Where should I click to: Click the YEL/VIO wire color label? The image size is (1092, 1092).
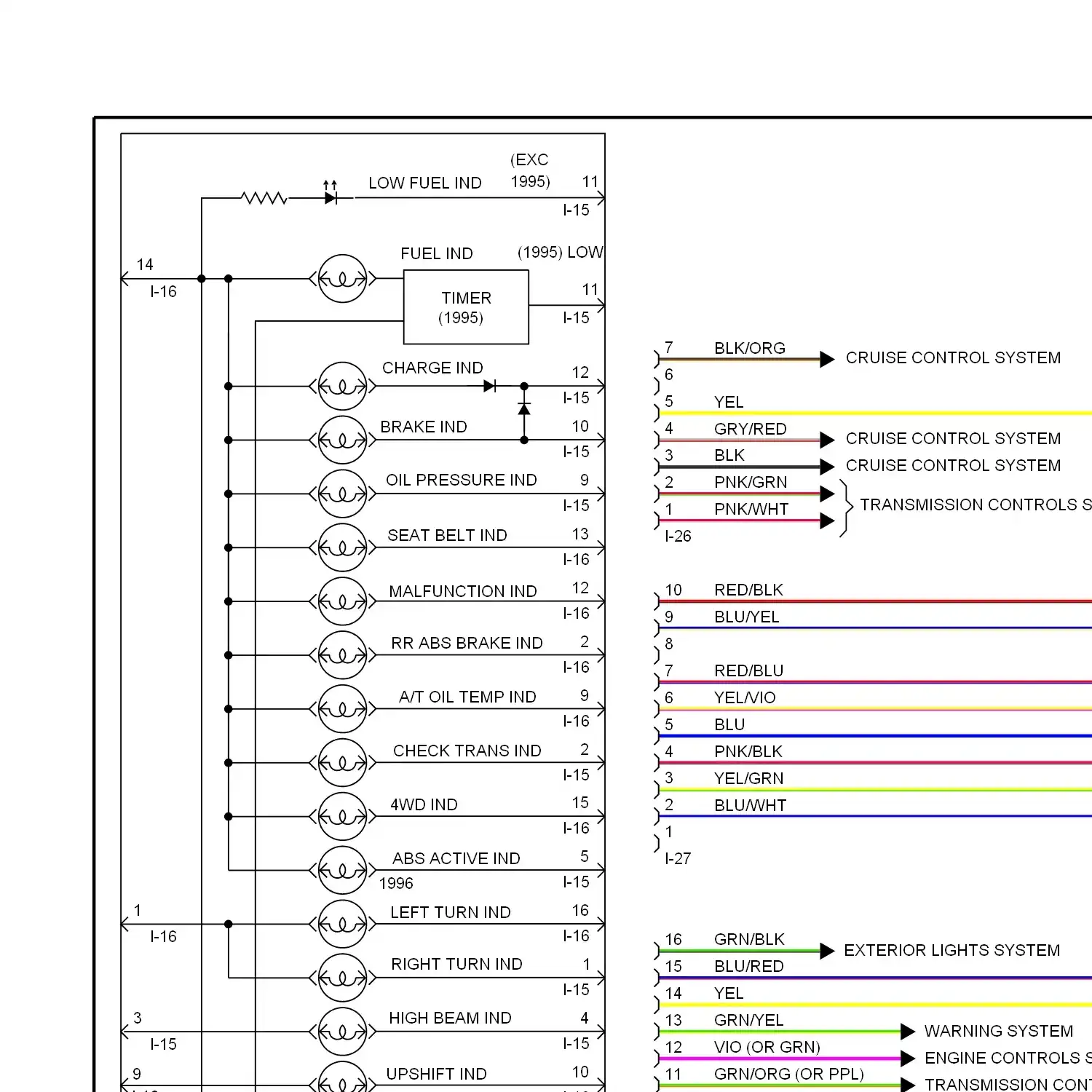coord(745,697)
